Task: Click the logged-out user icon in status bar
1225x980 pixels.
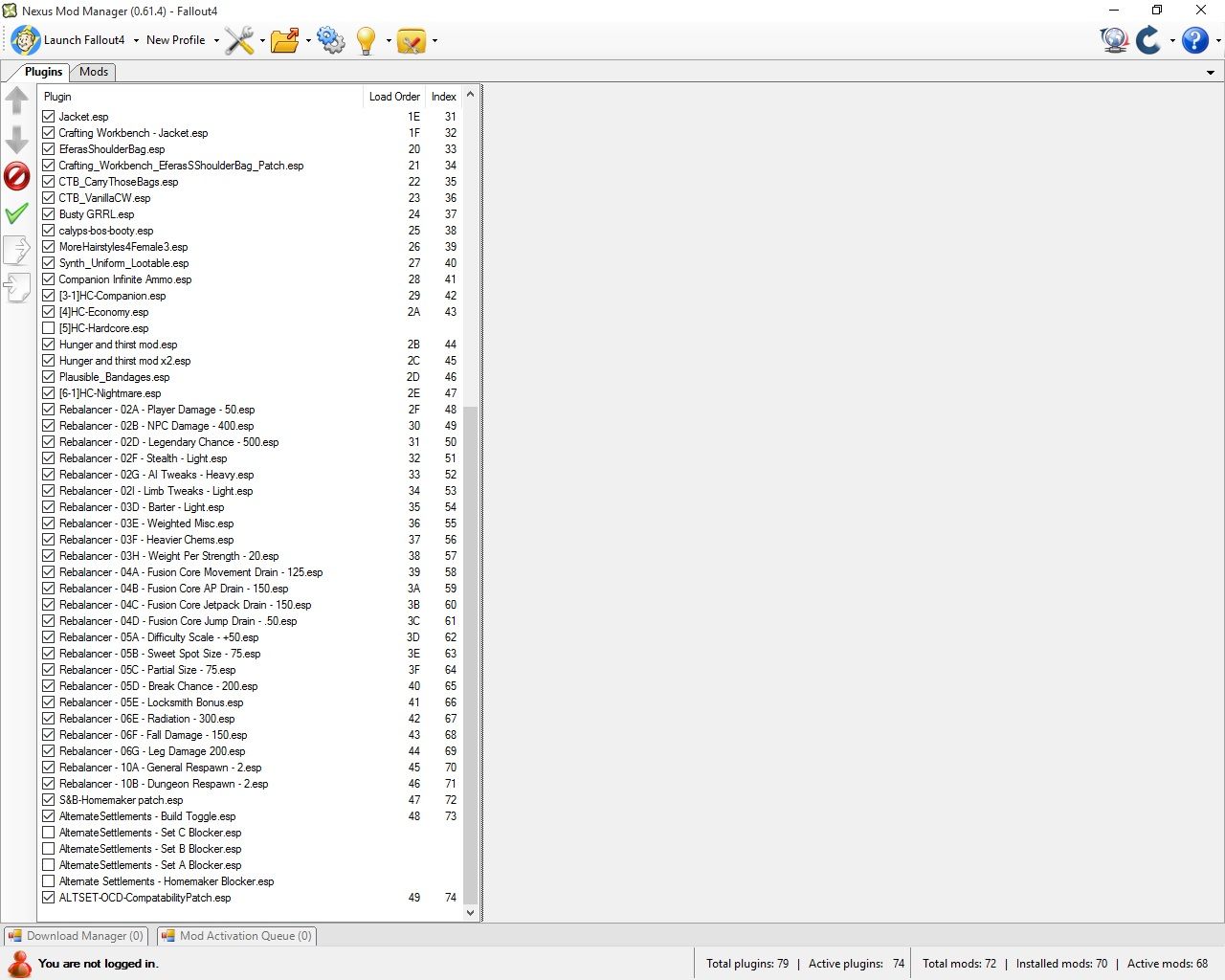Action: click(19, 964)
